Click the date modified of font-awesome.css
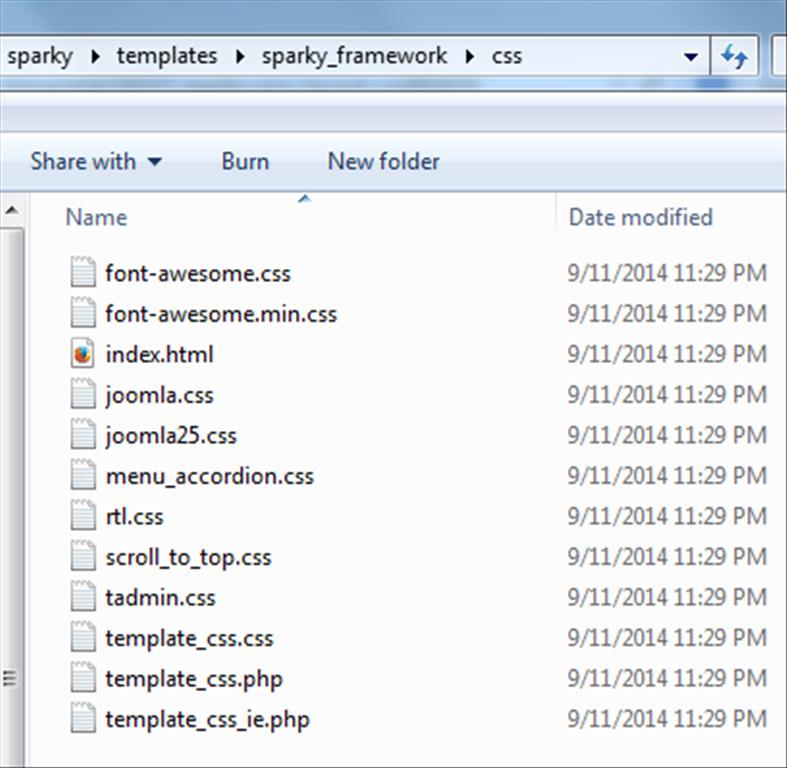Image resolution: width=787 pixels, height=768 pixels. [667, 274]
